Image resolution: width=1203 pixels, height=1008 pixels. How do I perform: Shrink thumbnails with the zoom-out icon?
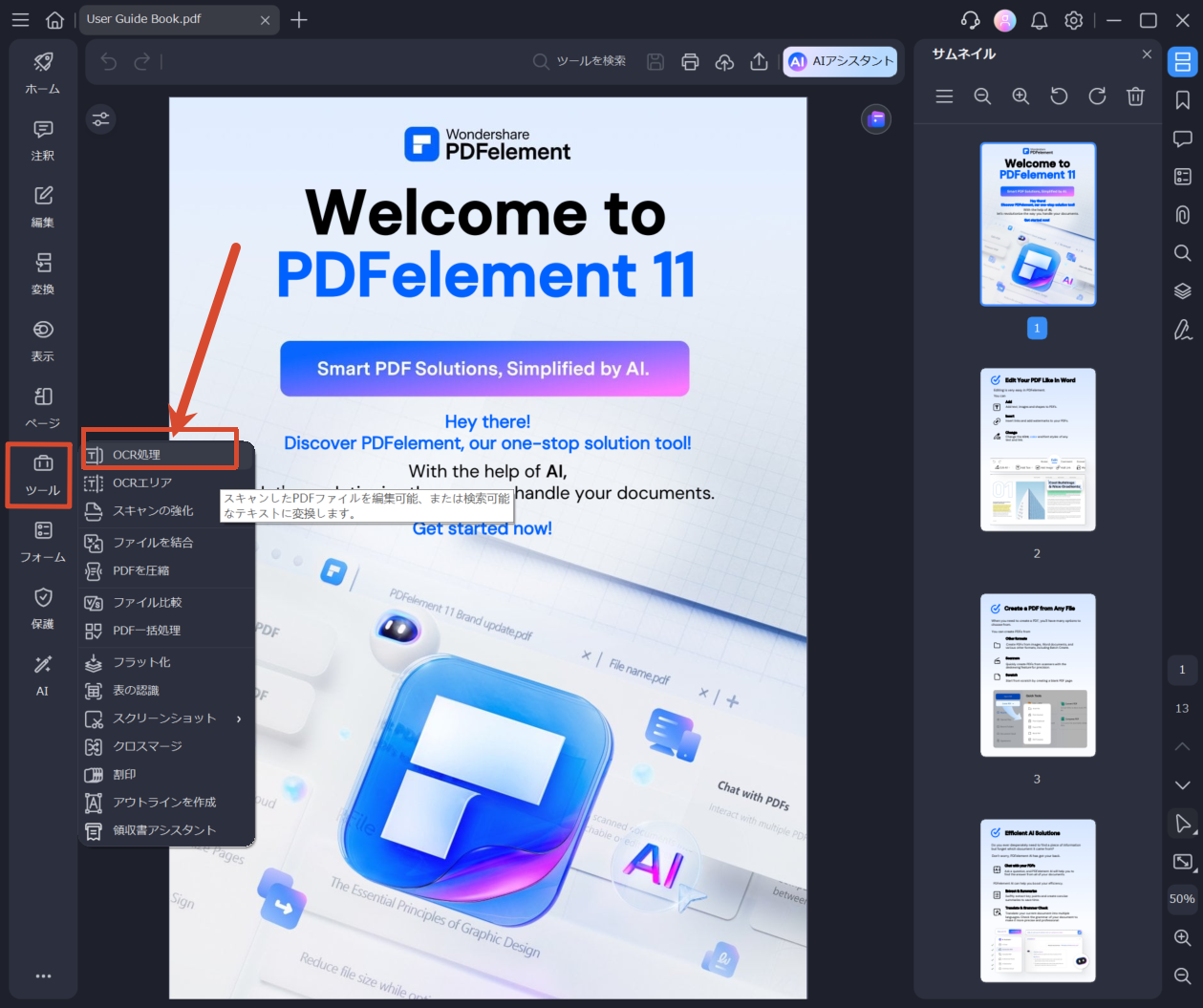click(x=982, y=97)
